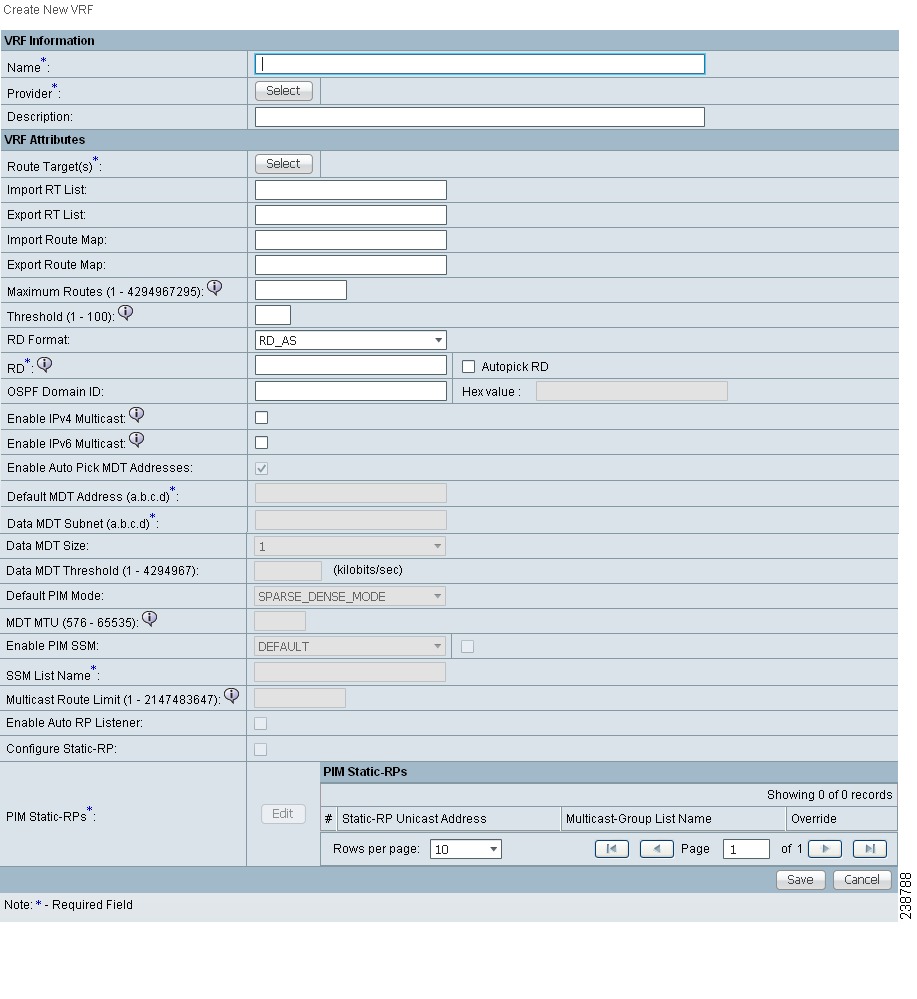Image resolution: width=917 pixels, height=999 pixels.
Task: Click the Multicast Route Limit info icon
Action: pyautogui.click(x=231, y=696)
